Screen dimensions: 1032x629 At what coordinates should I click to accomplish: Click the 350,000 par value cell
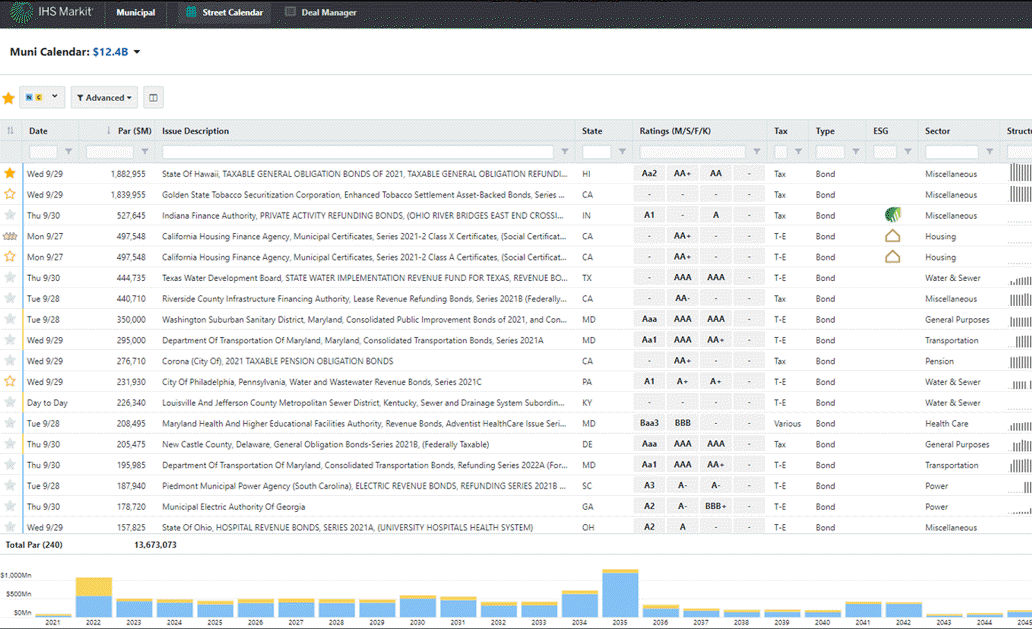tap(131, 320)
